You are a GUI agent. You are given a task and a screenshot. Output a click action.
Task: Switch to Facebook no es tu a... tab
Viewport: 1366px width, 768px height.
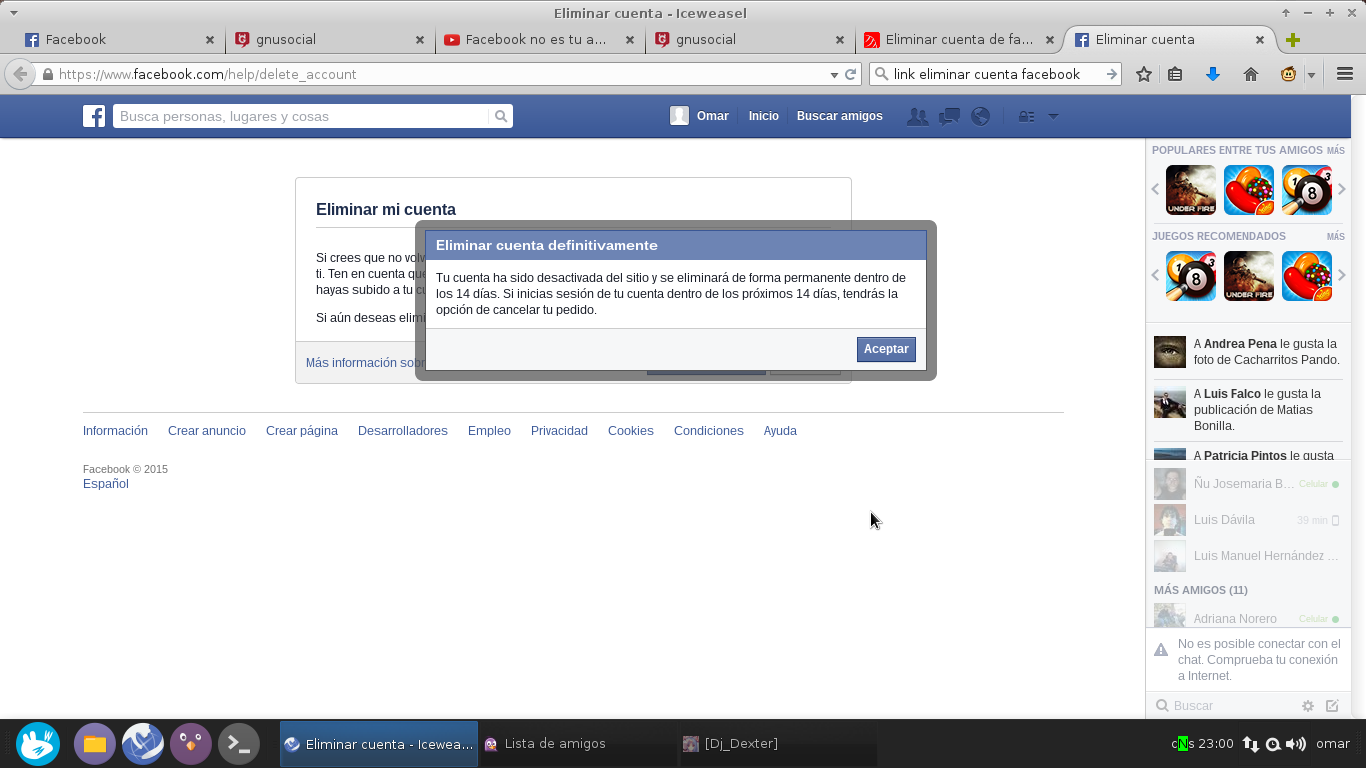coord(539,40)
